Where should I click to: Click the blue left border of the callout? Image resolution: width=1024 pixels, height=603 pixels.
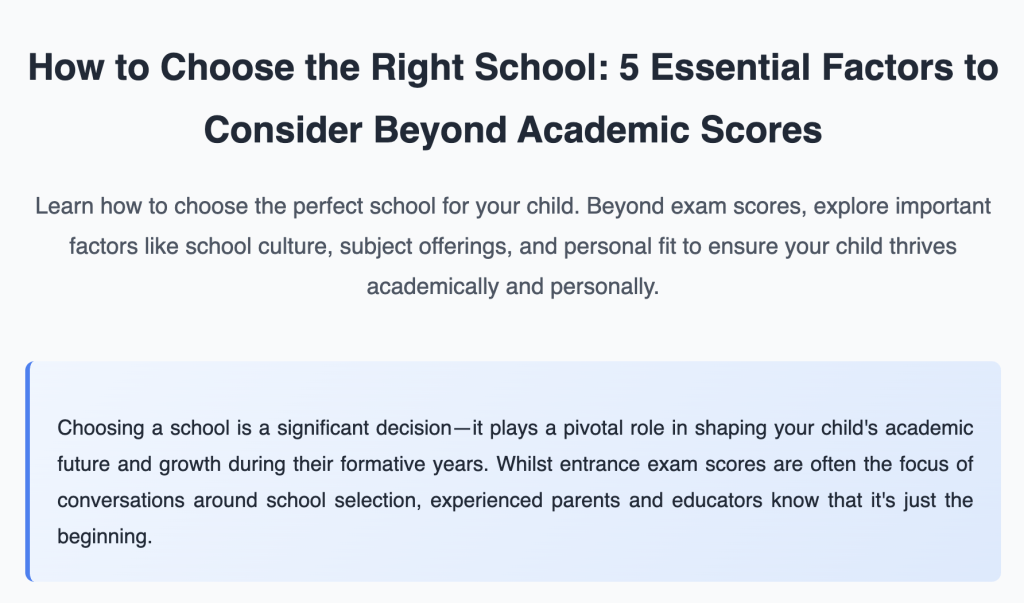(x=28, y=471)
